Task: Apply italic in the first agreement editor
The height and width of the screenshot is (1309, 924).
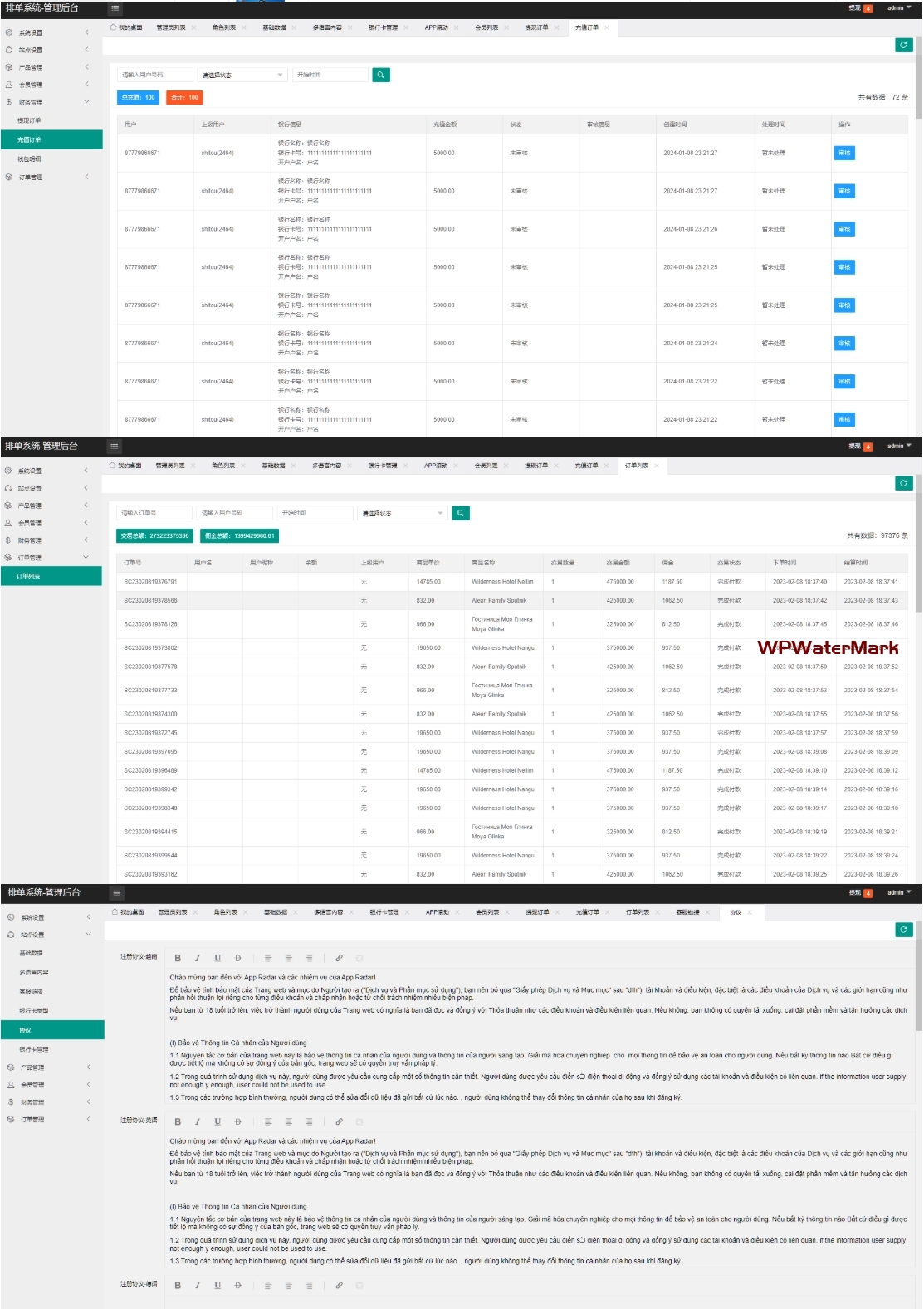Action: tap(198, 958)
